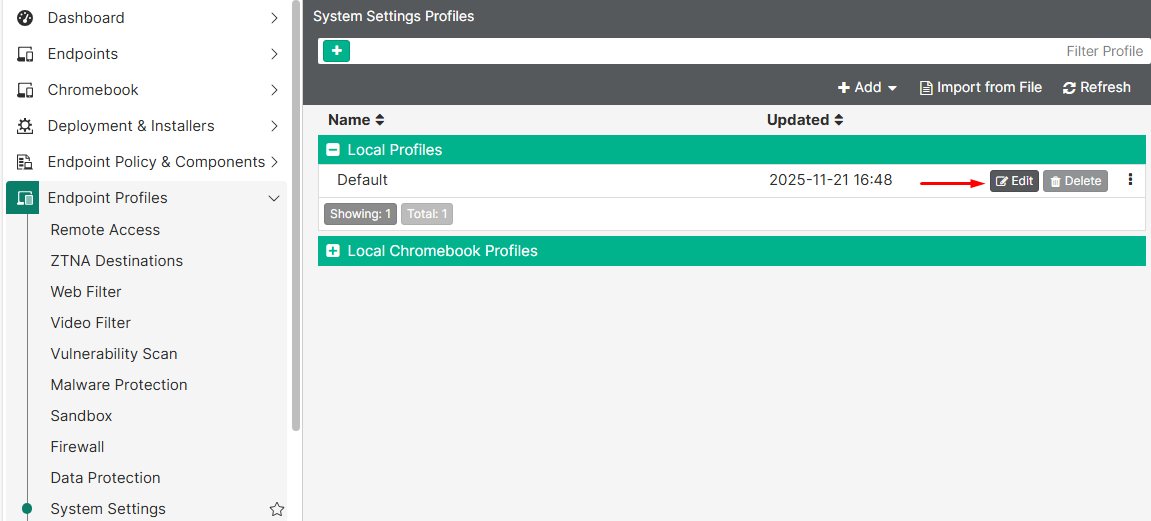Select System Settings in sidebar
1151x521 pixels.
108,509
